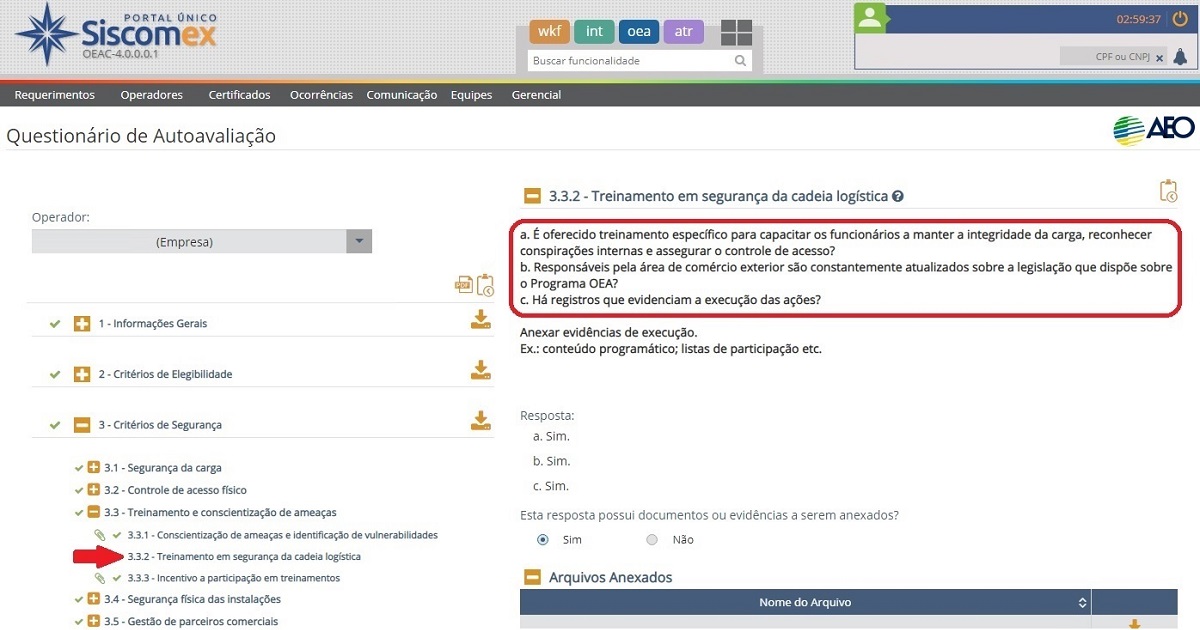Image resolution: width=1200 pixels, height=630 pixels.
Task: Expand the 2 - Critérios de Elegibilidade section
Action: click(80, 372)
